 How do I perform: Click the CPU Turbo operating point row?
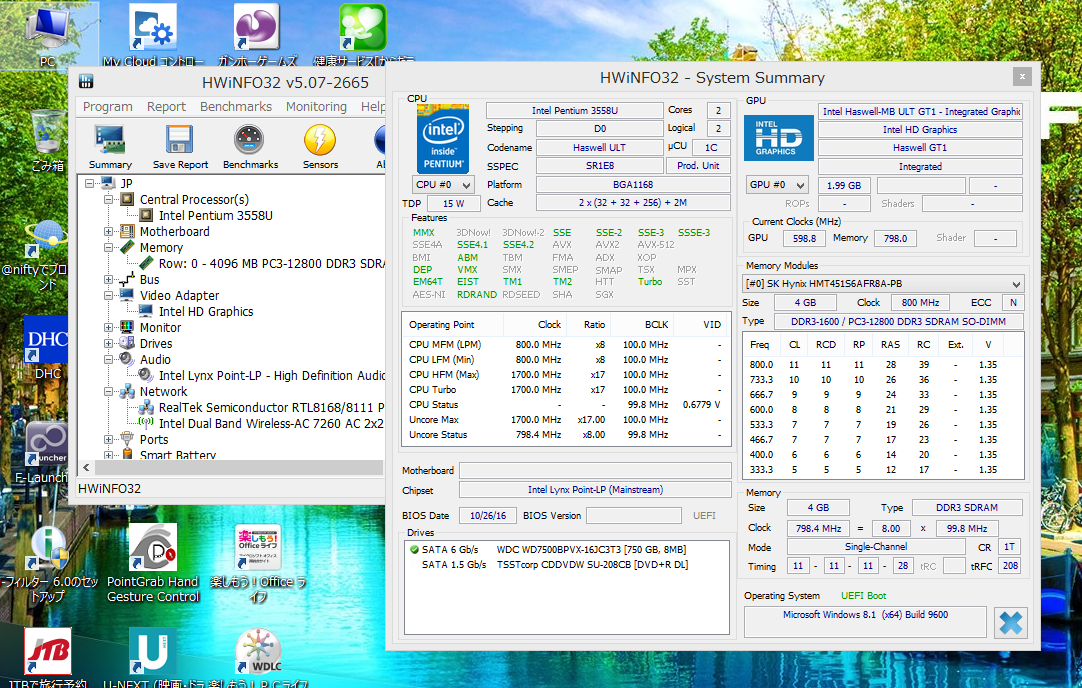pos(566,390)
